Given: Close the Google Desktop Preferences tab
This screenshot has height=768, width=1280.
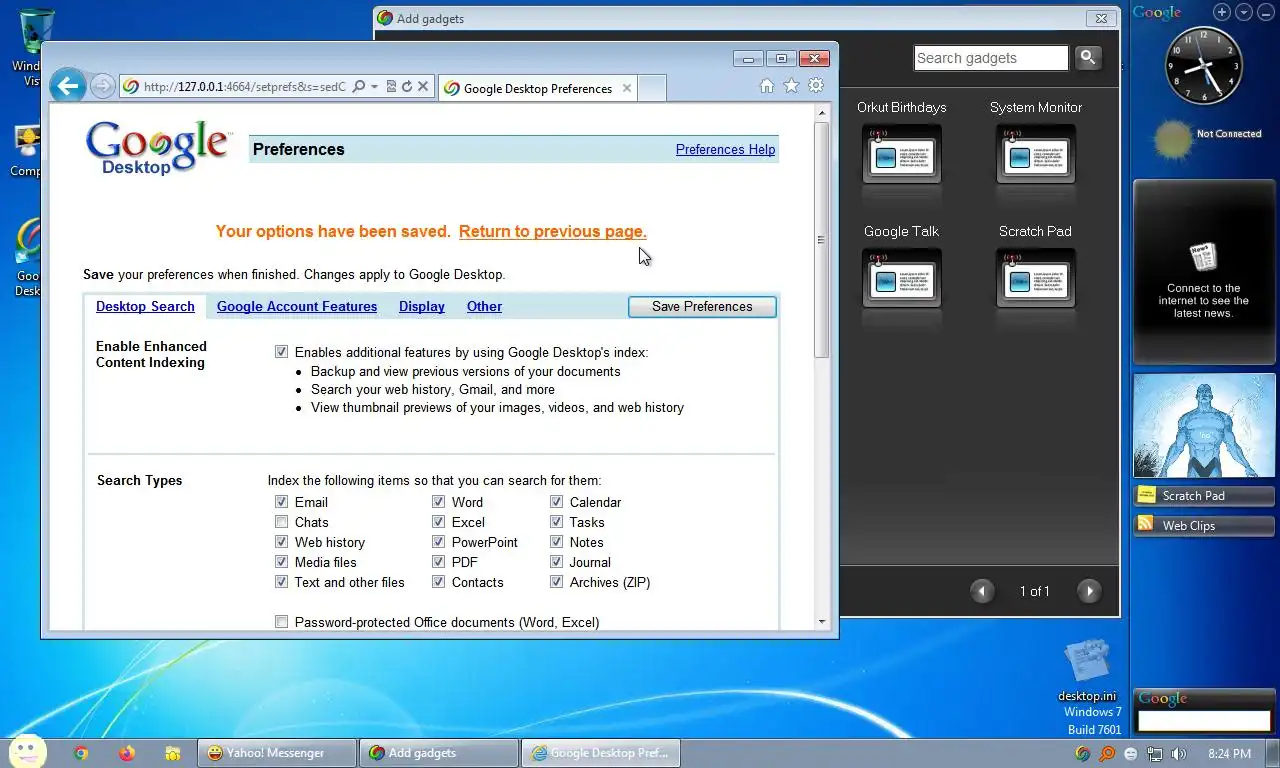Looking at the screenshot, I should pos(627,88).
